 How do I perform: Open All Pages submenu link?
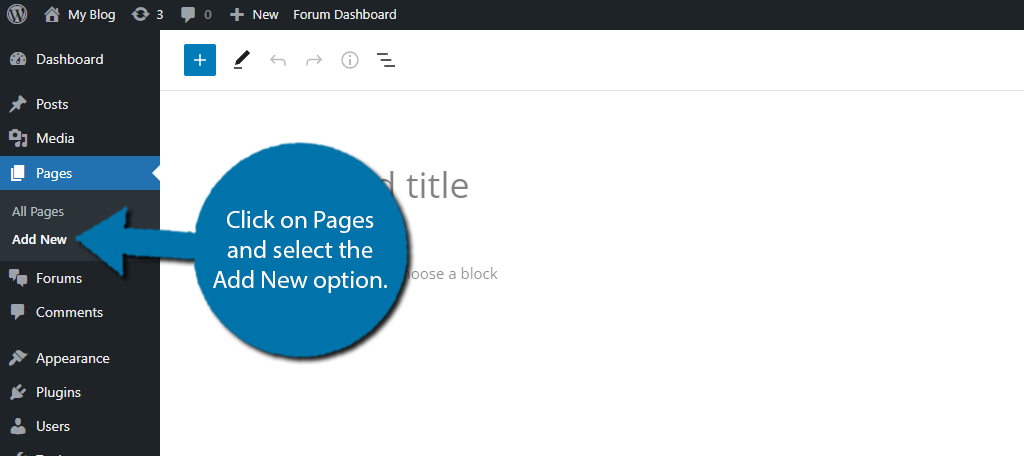click(x=38, y=212)
